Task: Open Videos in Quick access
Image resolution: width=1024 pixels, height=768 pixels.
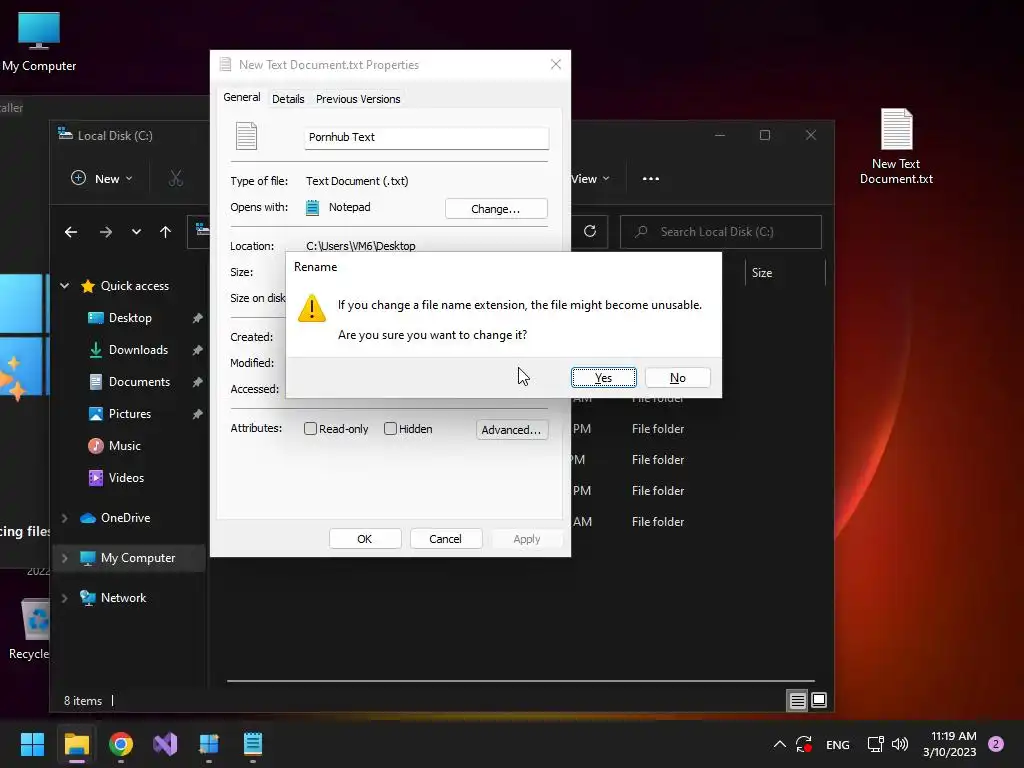Action: (x=126, y=478)
